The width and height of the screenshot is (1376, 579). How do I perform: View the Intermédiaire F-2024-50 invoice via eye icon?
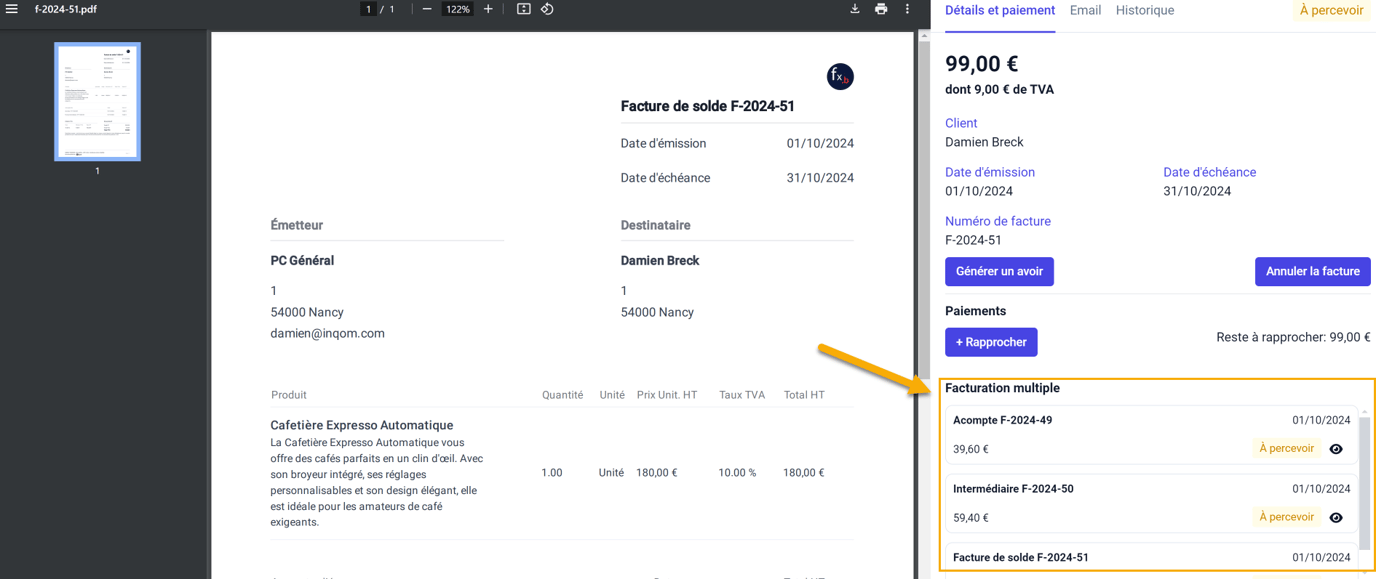[x=1336, y=518]
